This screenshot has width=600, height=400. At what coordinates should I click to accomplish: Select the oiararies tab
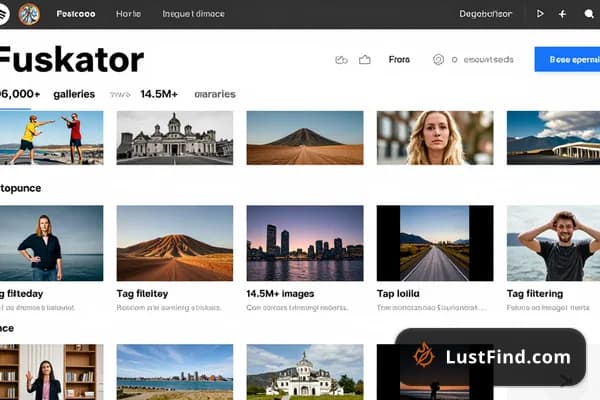[215, 94]
